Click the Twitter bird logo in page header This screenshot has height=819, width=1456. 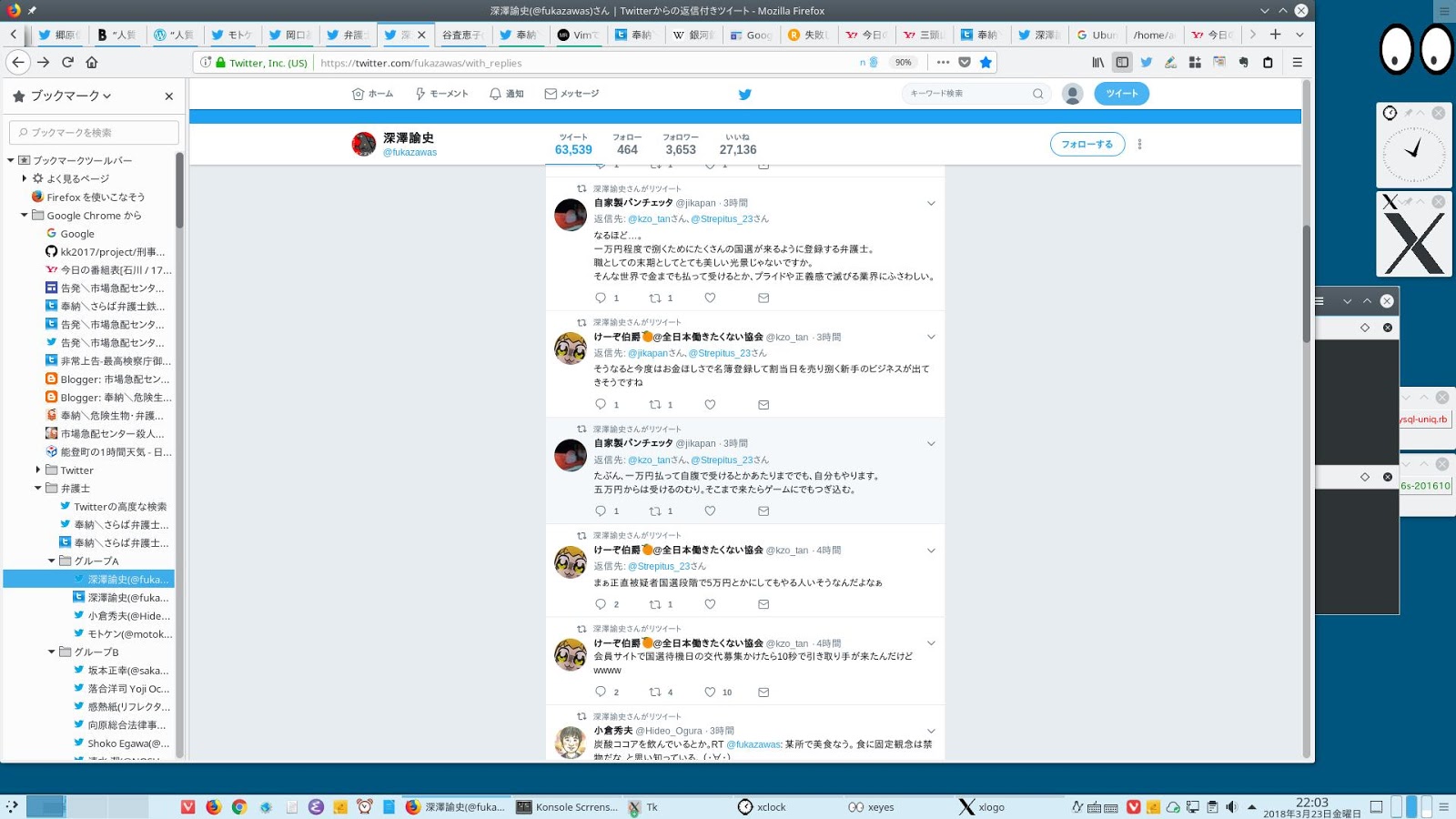click(x=744, y=94)
